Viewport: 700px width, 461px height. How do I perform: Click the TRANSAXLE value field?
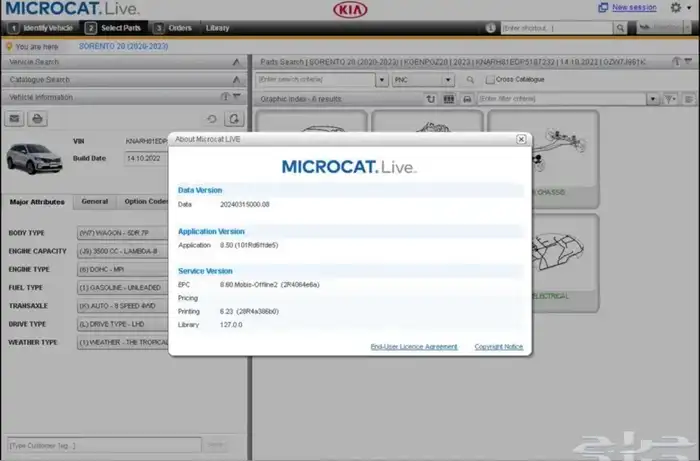122,306
